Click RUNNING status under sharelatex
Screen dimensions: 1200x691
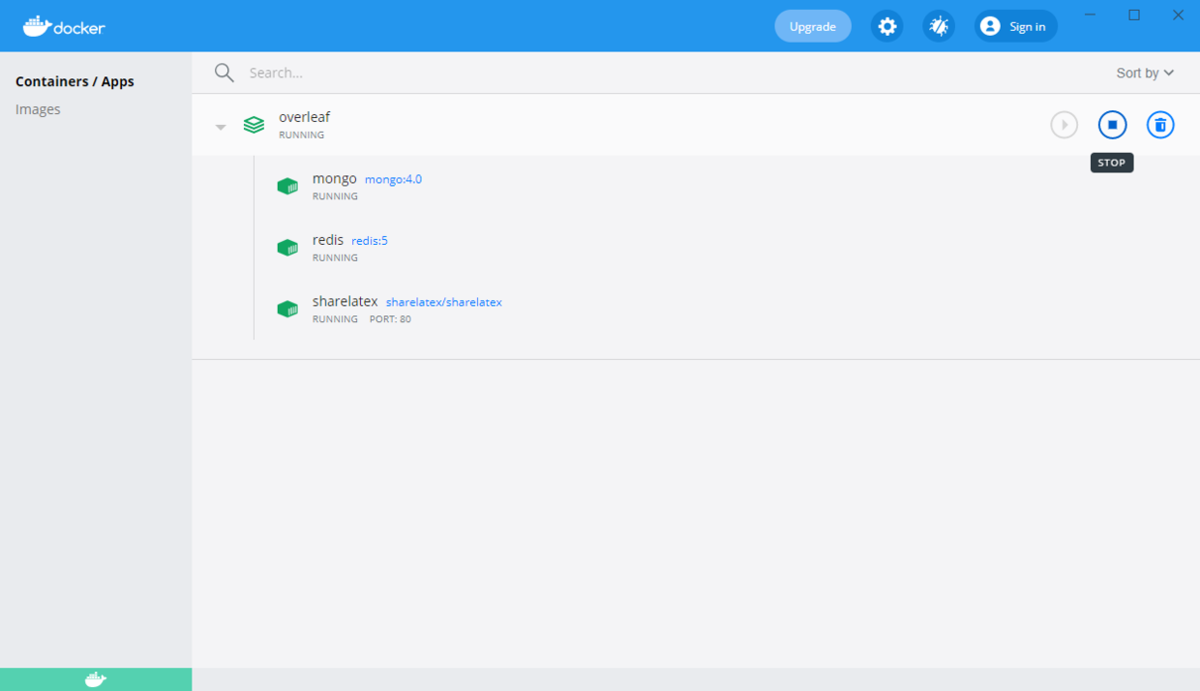pyautogui.click(x=335, y=320)
